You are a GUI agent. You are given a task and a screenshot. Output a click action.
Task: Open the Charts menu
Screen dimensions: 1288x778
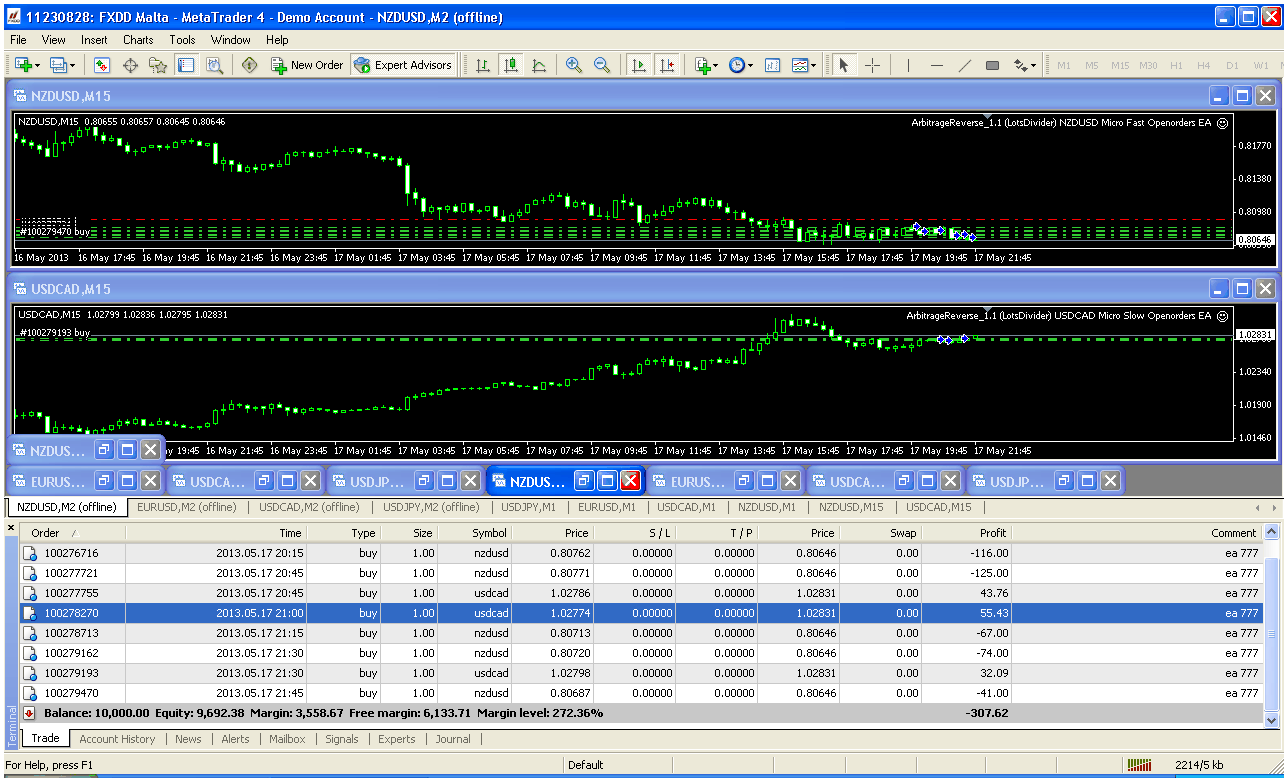(x=138, y=40)
